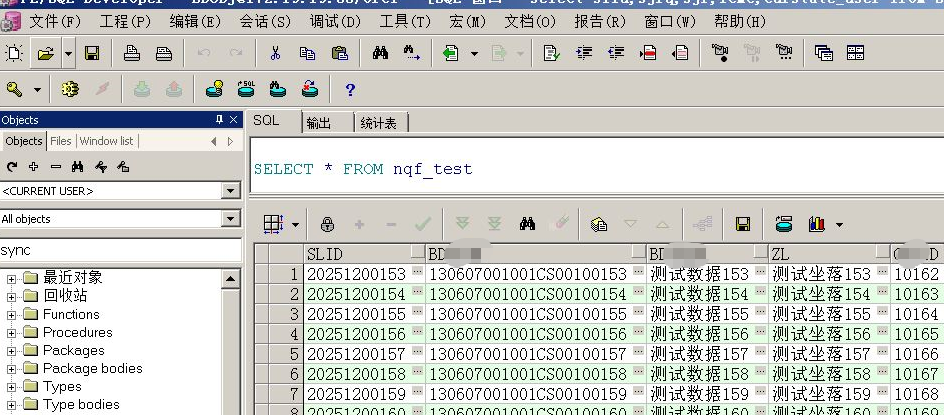
Task: Open the grid view mode dropdown arrow
Action: (296, 225)
